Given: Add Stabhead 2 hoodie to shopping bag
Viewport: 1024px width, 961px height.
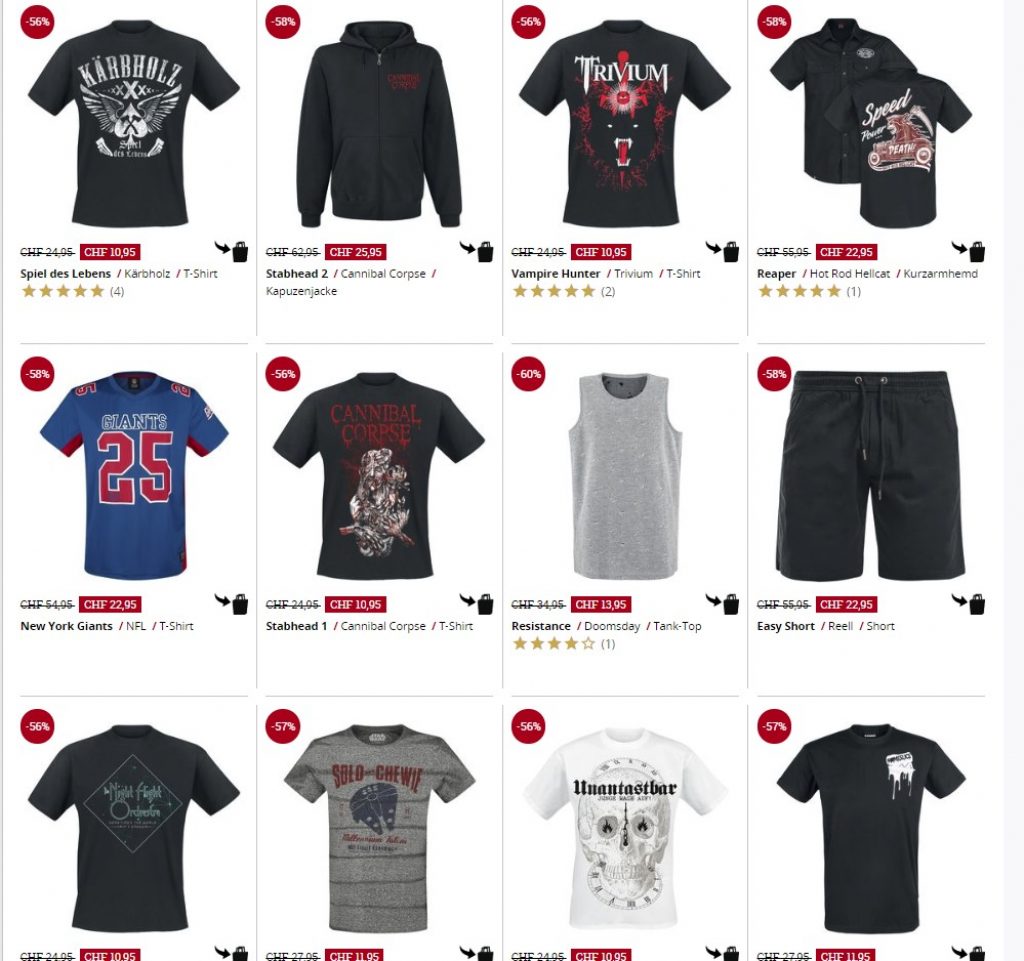Looking at the screenshot, I should [x=477, y=251].
